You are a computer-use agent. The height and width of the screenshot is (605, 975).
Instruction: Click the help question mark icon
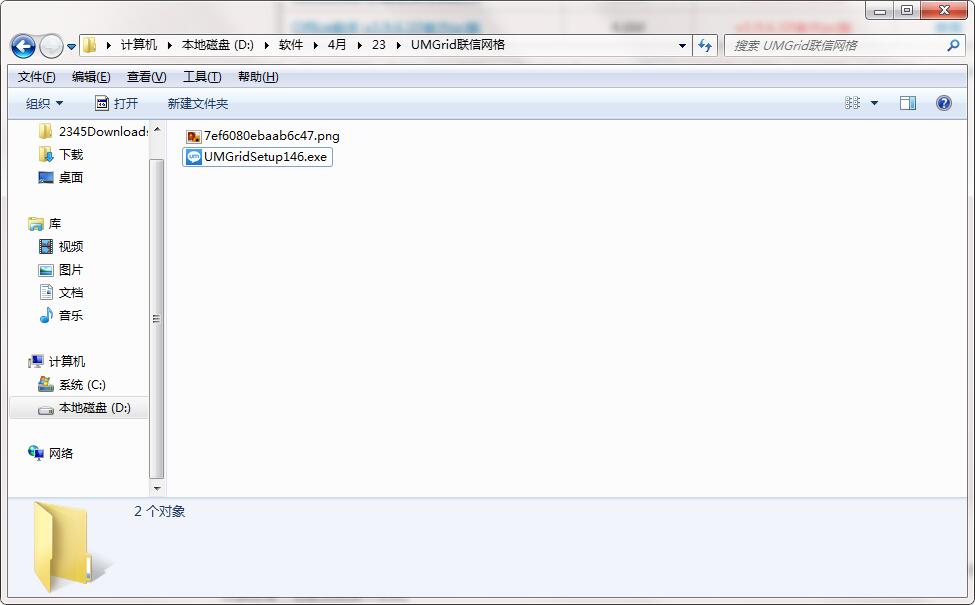coord(943,103)
